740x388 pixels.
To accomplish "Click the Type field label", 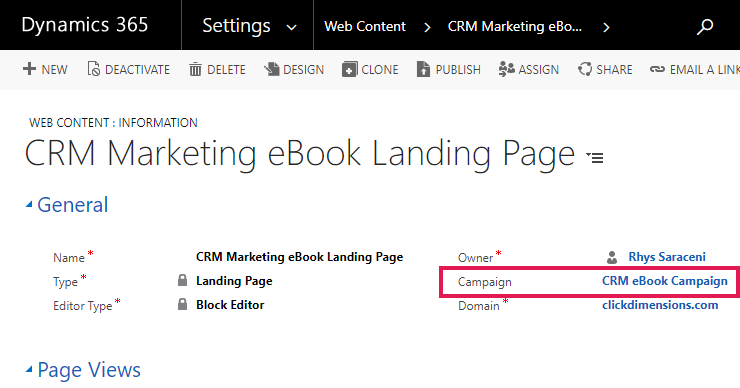I will click(x=65, y=282).
